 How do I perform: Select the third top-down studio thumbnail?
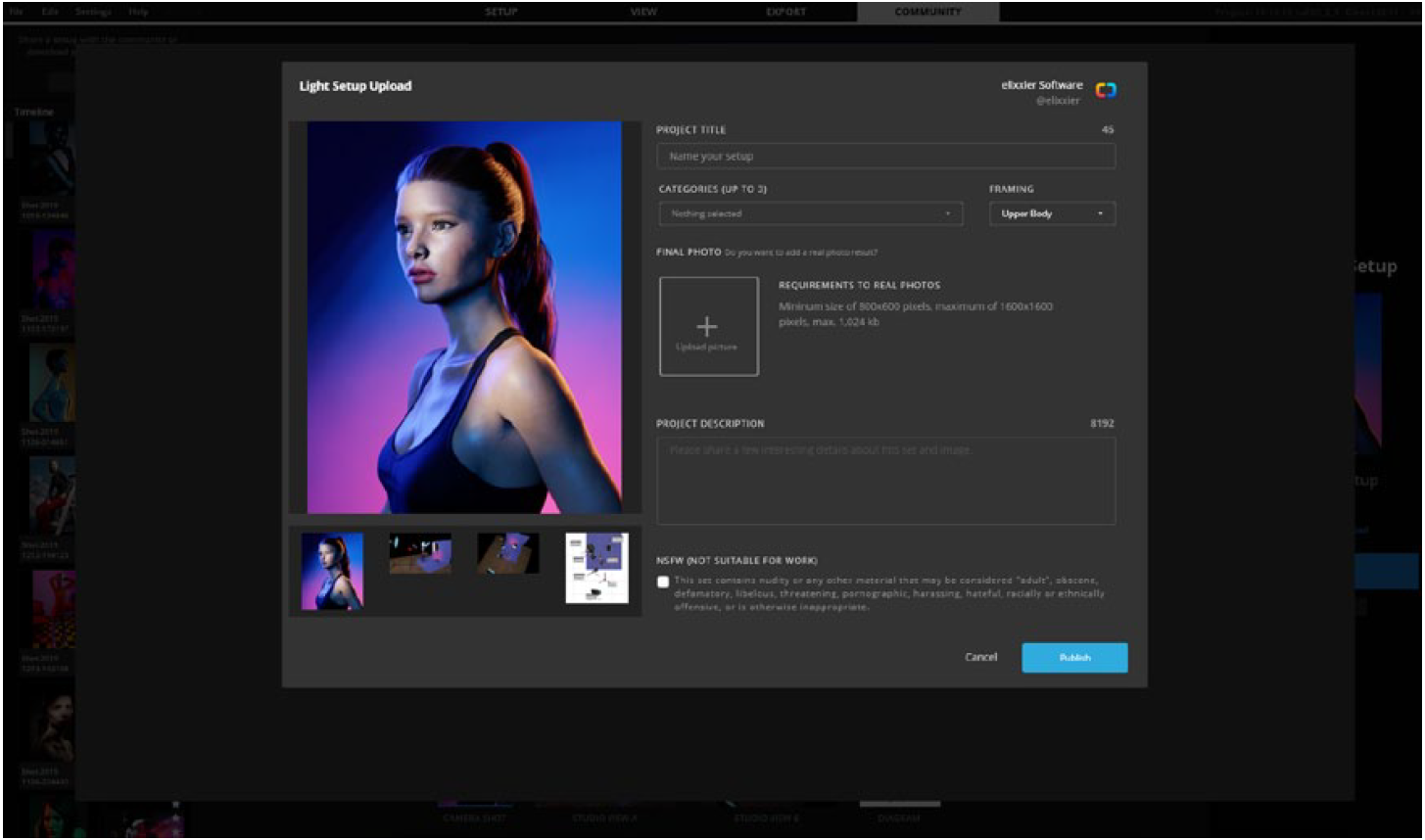[507, 554]
